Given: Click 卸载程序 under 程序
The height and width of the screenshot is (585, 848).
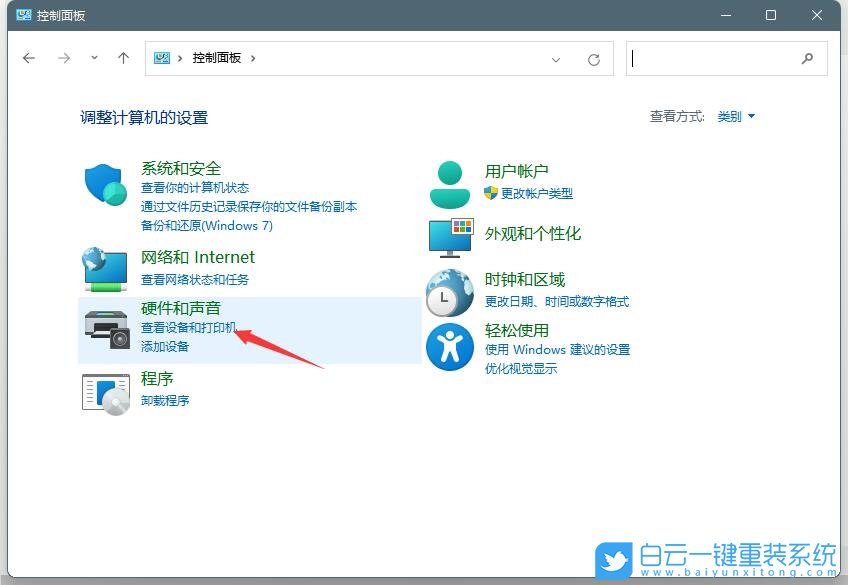Looking at the screenshot, I should tap(165, 400).
